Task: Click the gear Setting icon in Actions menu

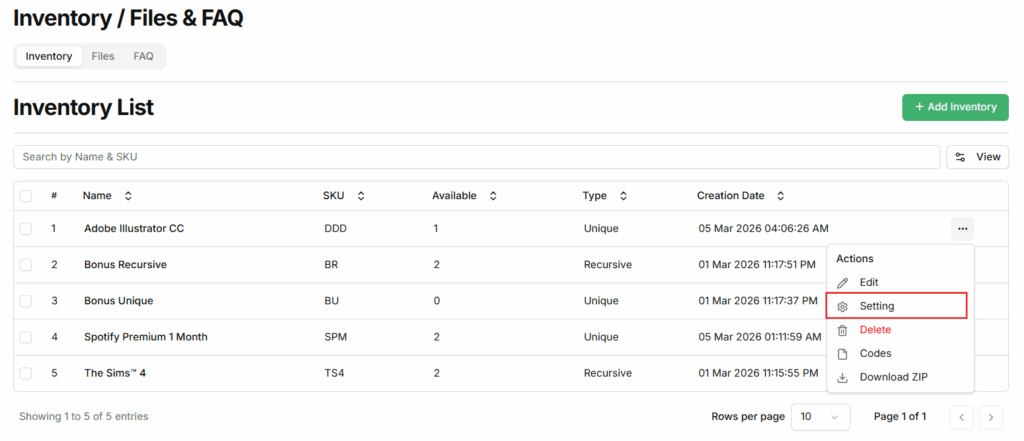Action: pyautogui.click(x=842, y=306)
